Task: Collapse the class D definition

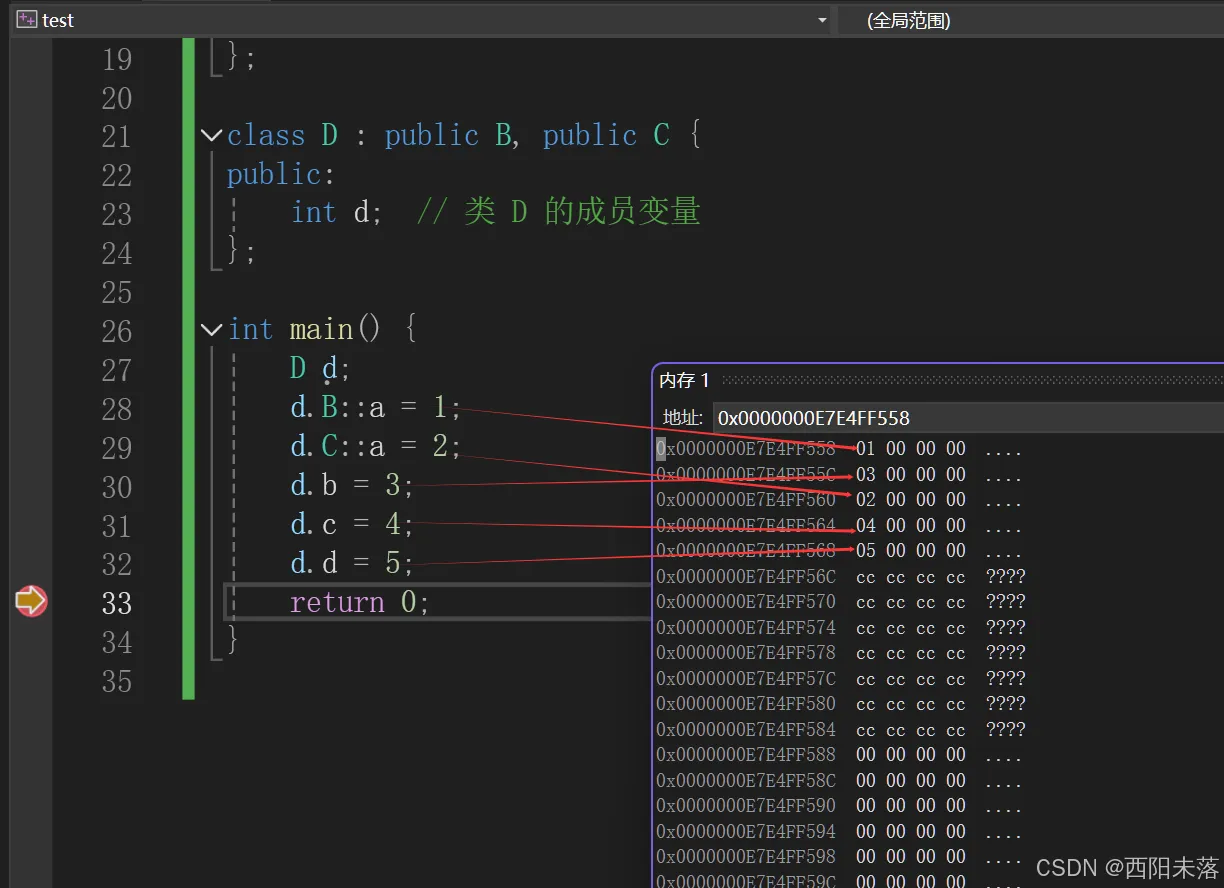Action: tap(211, 135)
